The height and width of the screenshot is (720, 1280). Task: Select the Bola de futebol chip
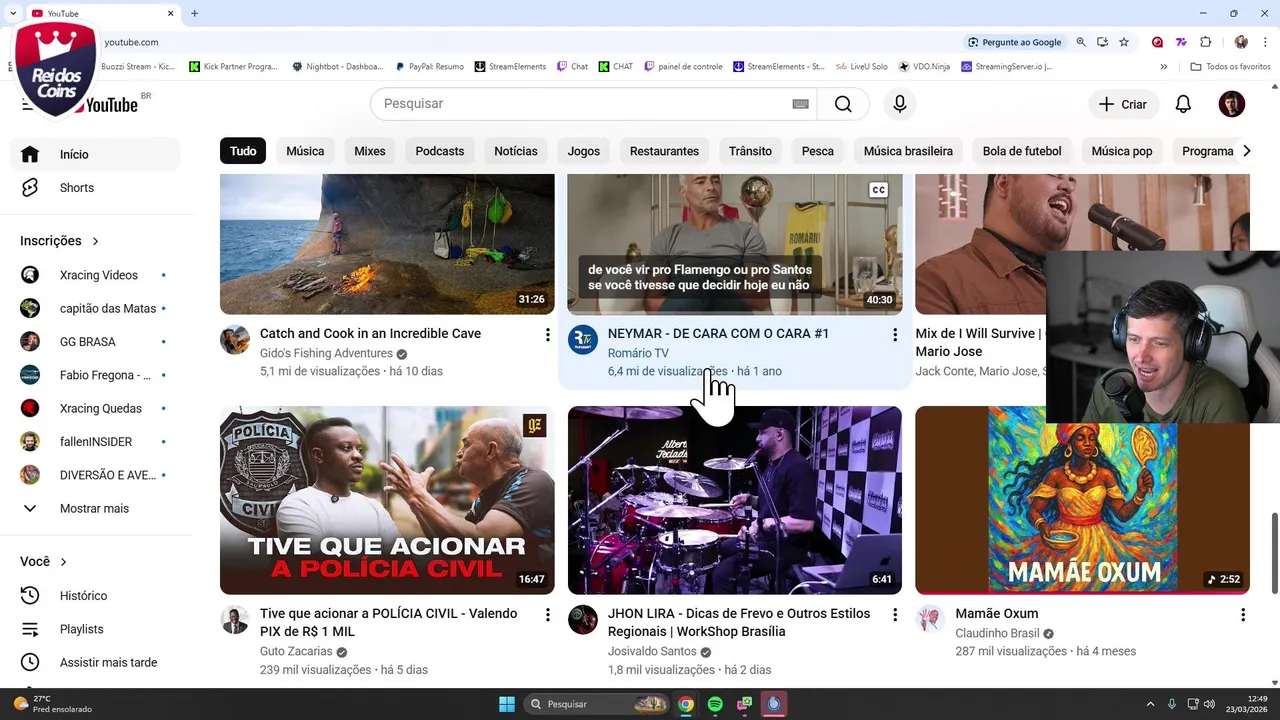click(1022, 151)
